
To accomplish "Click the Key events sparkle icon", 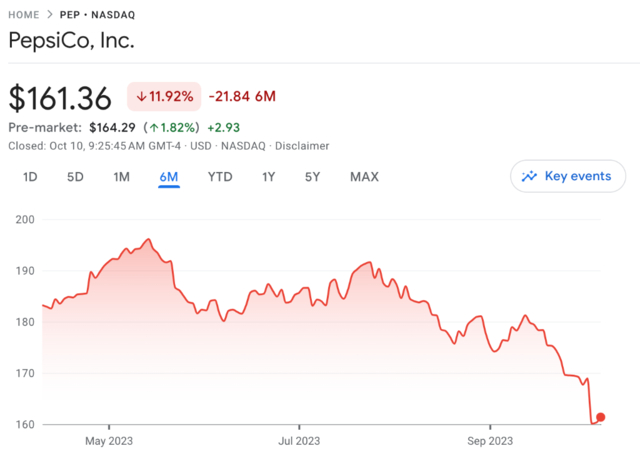I will pyautogui.click(x=530, y=176).
